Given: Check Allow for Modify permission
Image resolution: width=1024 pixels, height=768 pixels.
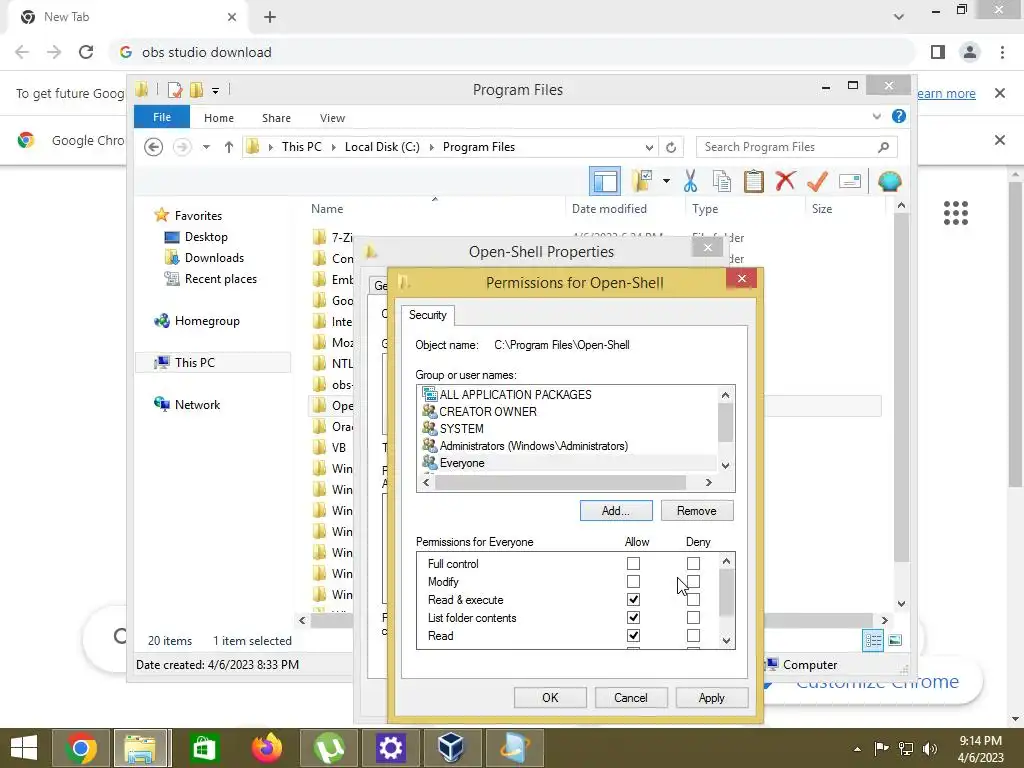Looking at the screenshot, I should coord(633,581).
